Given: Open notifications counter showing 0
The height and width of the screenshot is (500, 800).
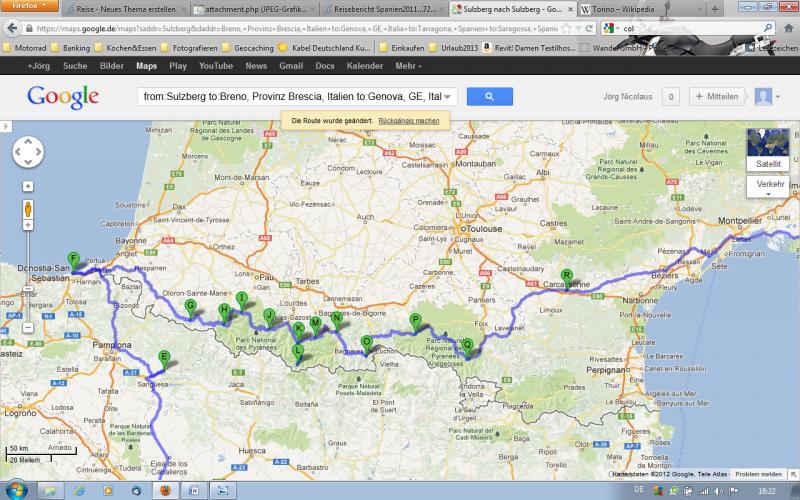Looking at the screenshot, I should coord(670,96).
